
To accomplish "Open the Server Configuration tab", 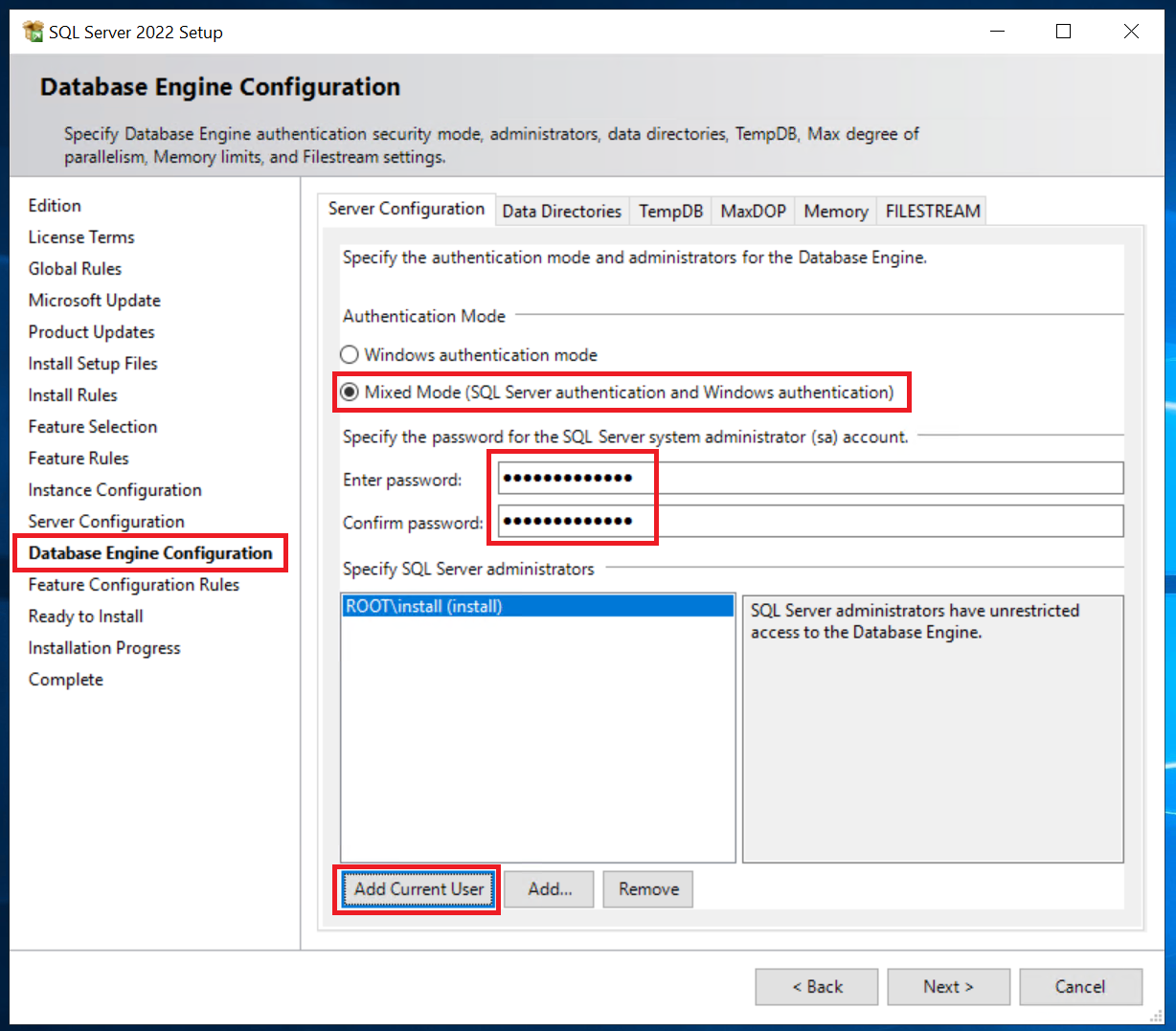I will [x=406, y=209].
